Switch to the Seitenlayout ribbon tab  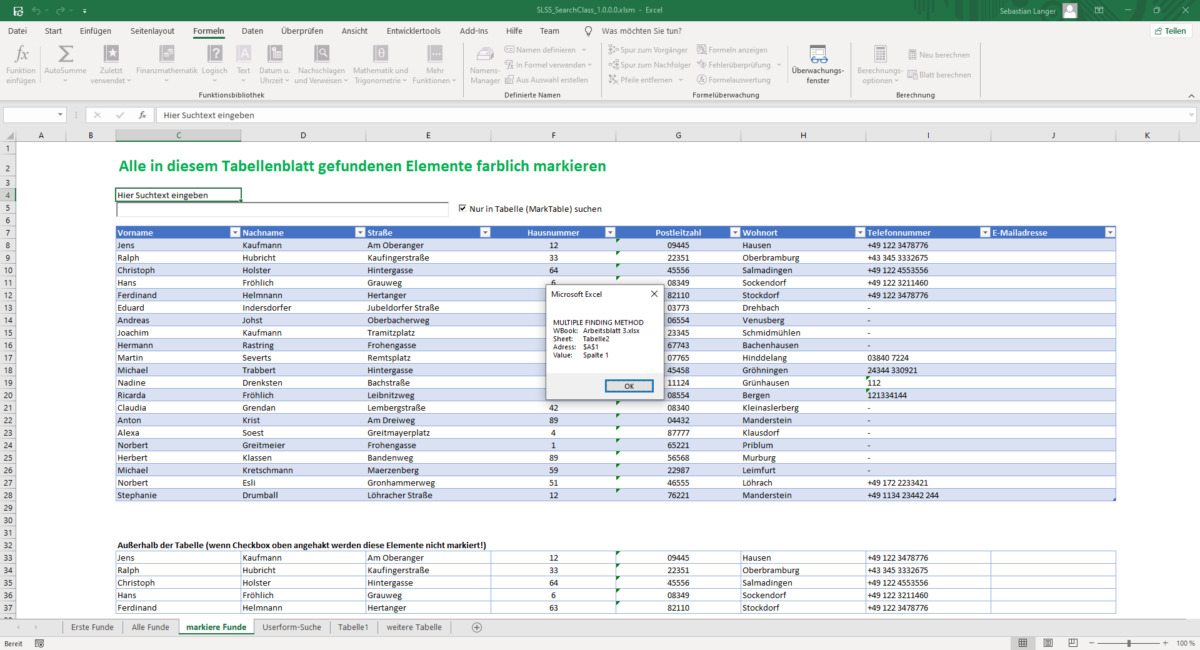tap(152, 31)
